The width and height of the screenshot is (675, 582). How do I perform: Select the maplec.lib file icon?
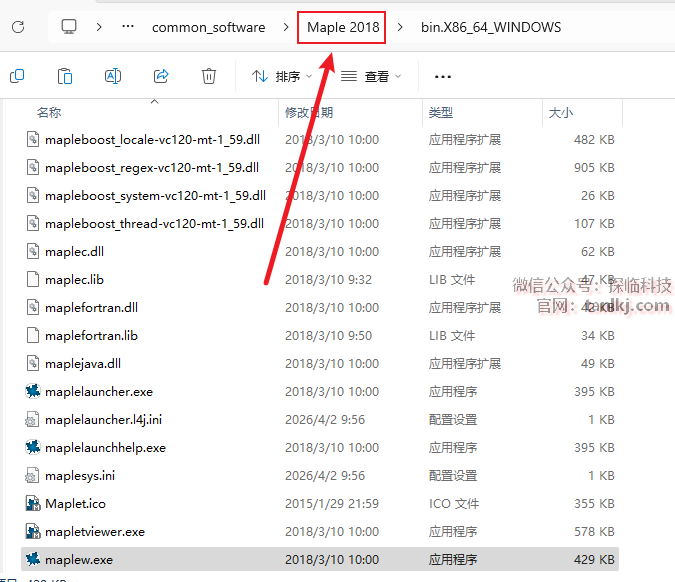pyautogui.click(x=33, y=279)
